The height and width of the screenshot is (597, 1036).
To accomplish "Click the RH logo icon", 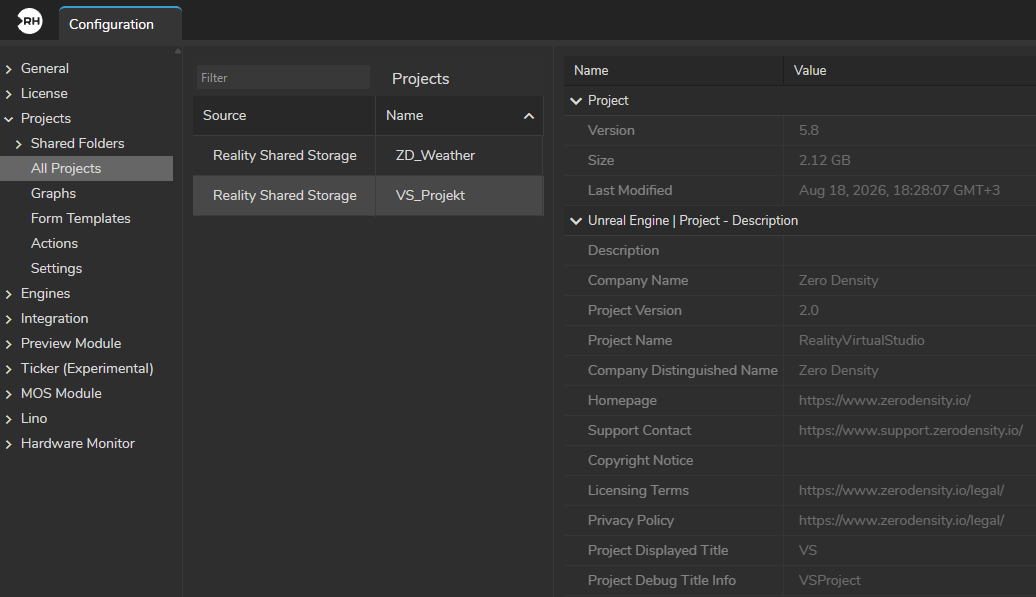I will pyautogui.click(x=30, y=21).
